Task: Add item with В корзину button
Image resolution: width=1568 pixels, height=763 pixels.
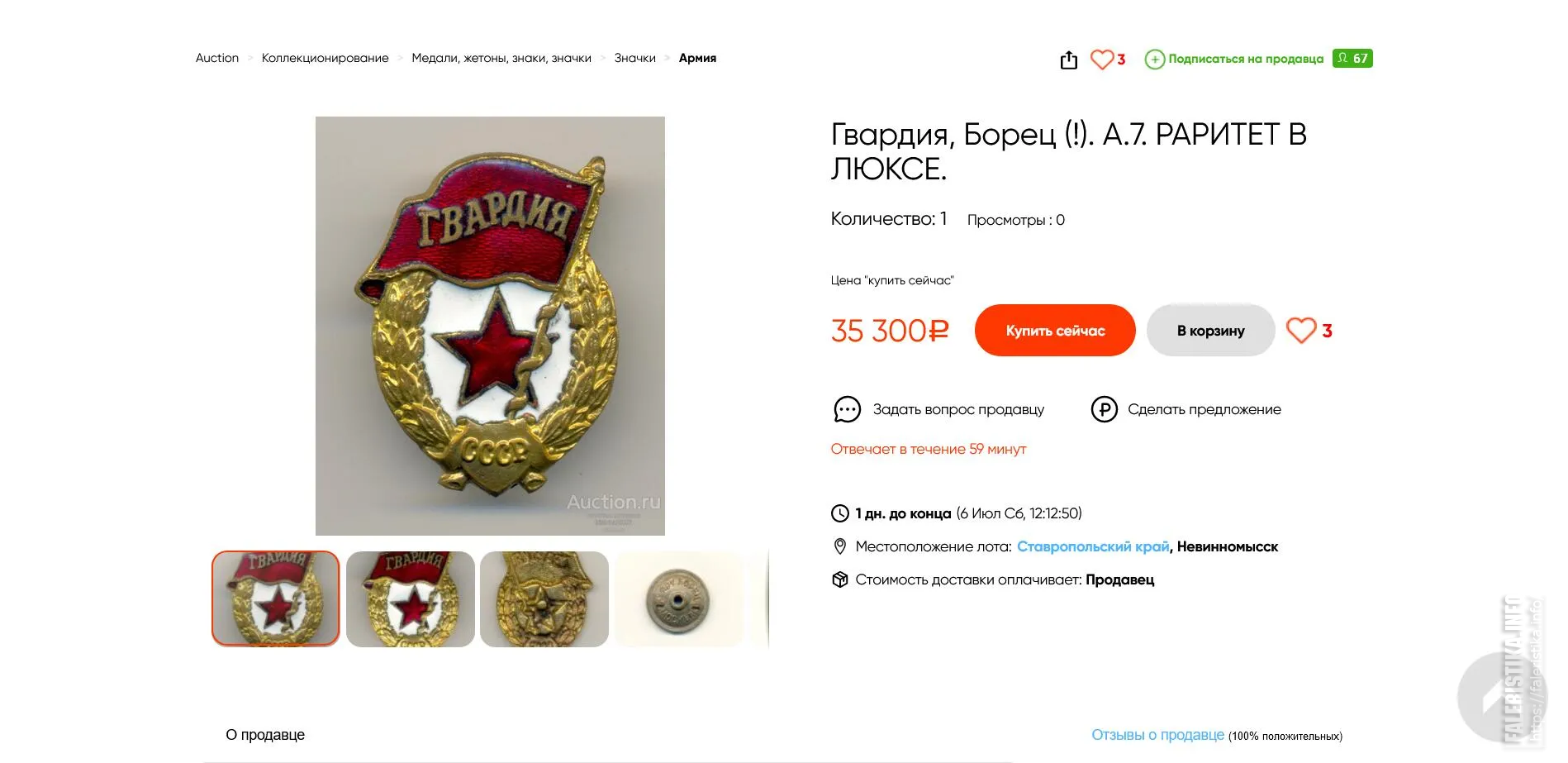Action: tap(1210, 331)
